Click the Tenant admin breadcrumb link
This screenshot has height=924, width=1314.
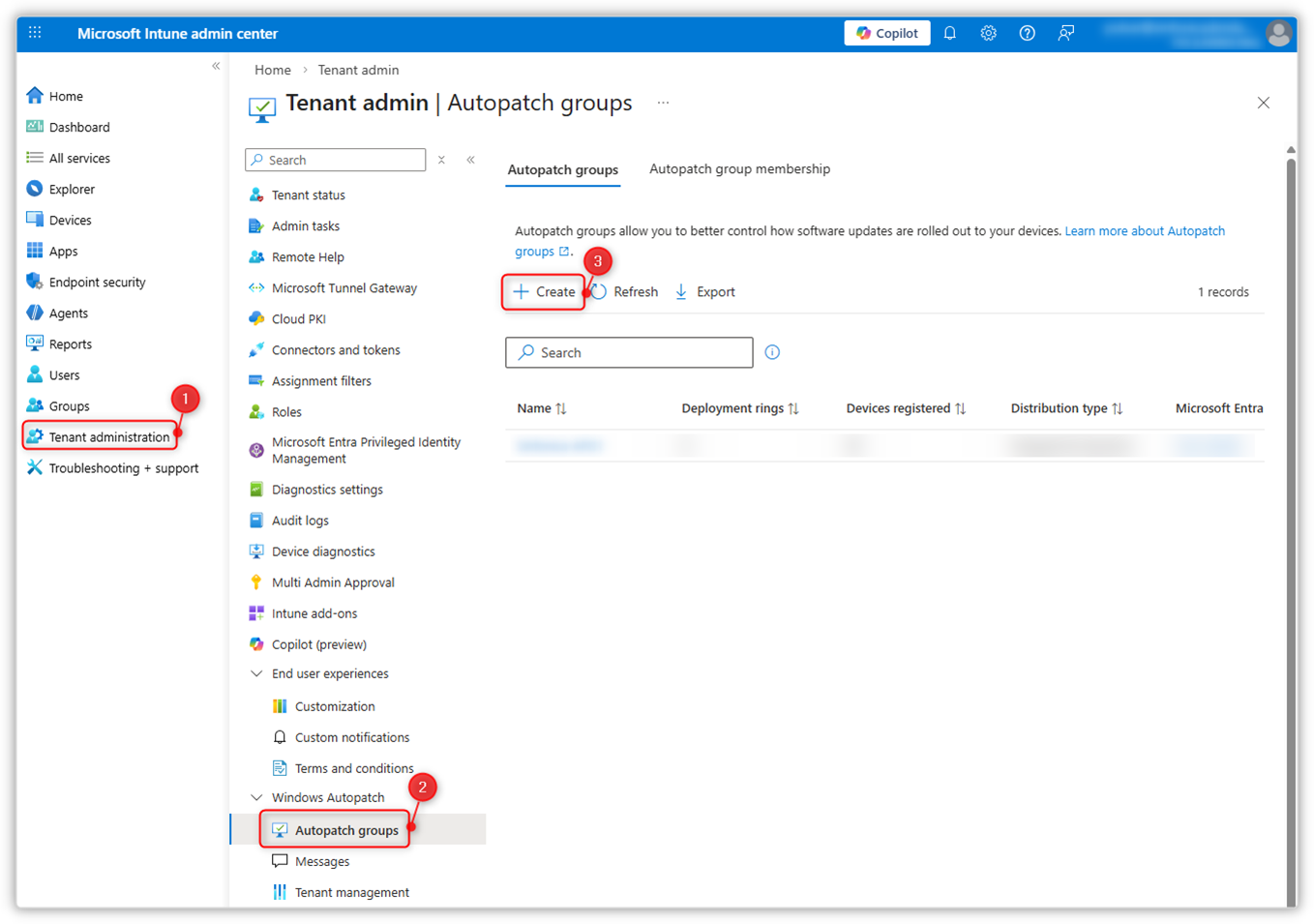pos(358,70)
